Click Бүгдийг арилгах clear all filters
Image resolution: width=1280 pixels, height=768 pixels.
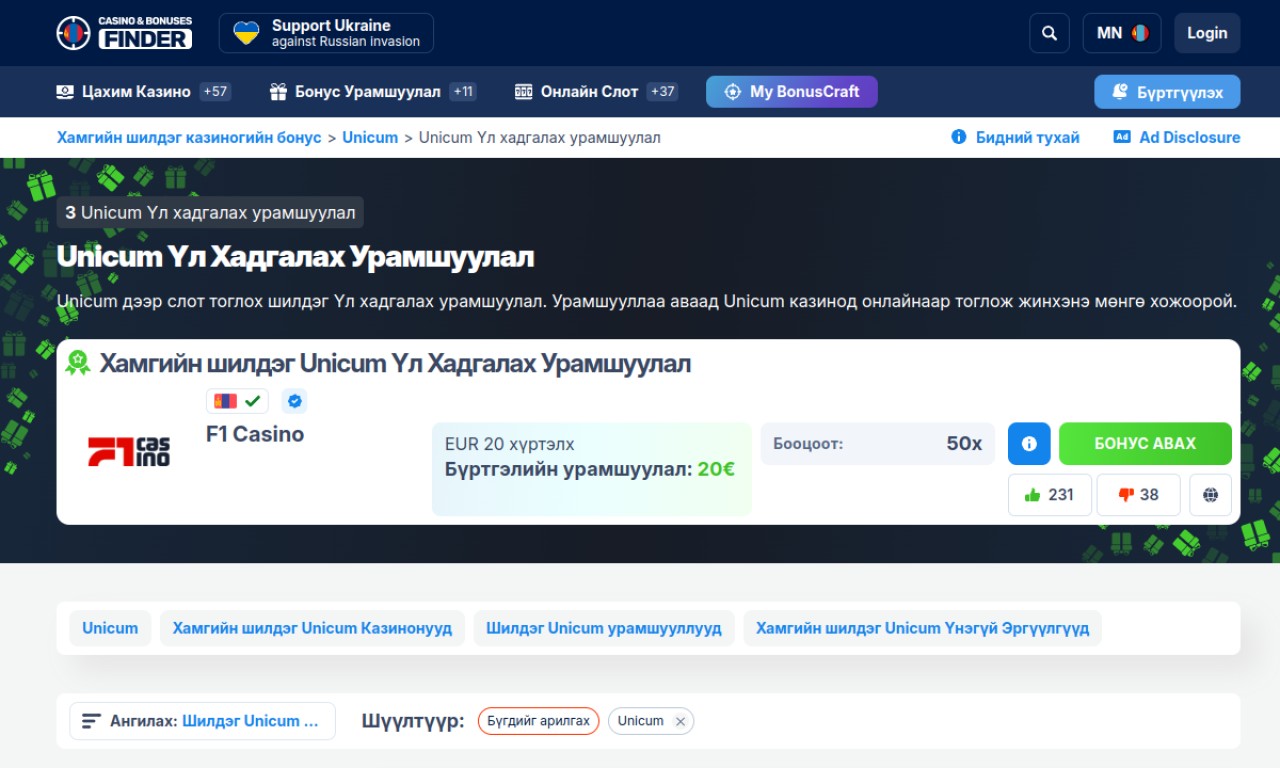pos(538,721)
